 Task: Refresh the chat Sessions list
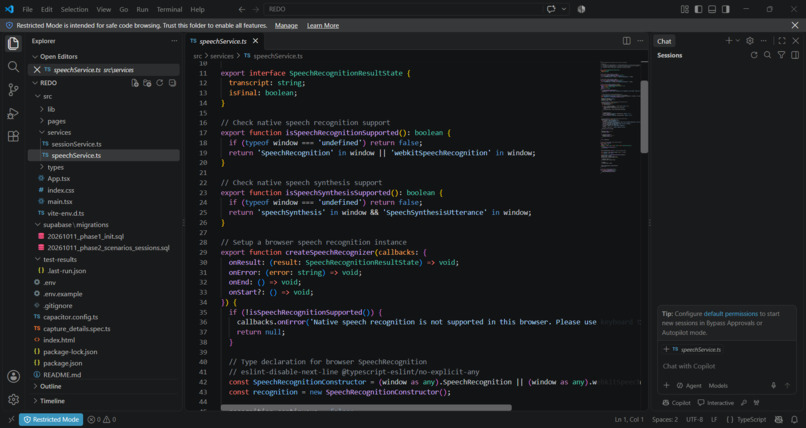pos(754,55)
